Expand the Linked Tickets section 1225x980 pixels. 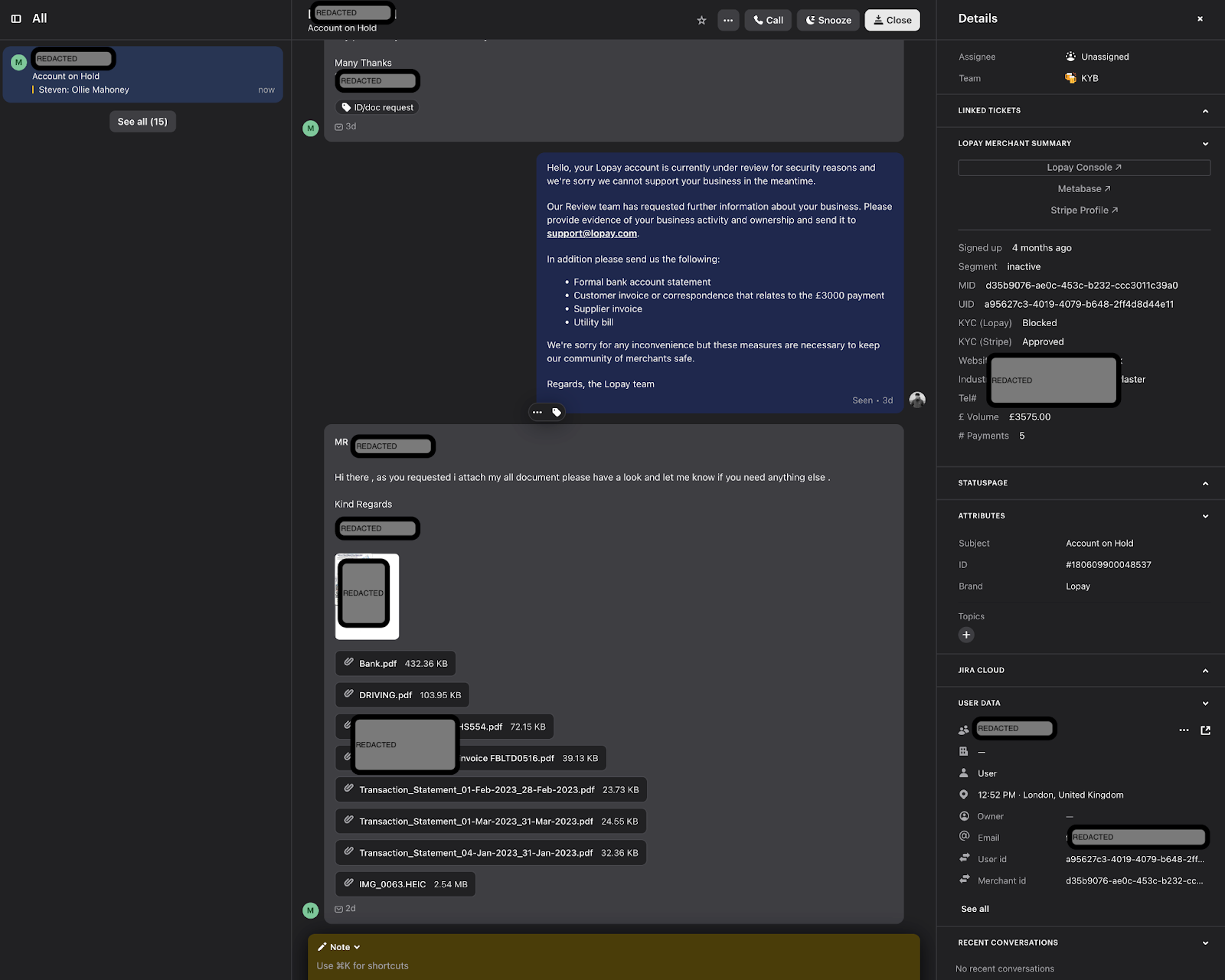[1205, 111]
